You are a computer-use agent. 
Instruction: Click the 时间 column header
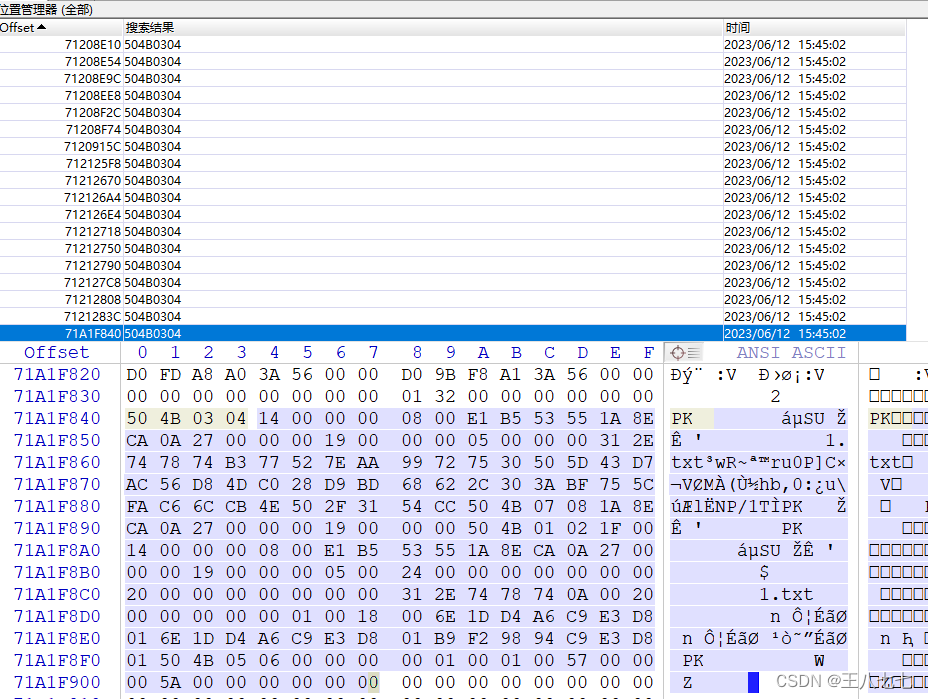click(738, 27)
